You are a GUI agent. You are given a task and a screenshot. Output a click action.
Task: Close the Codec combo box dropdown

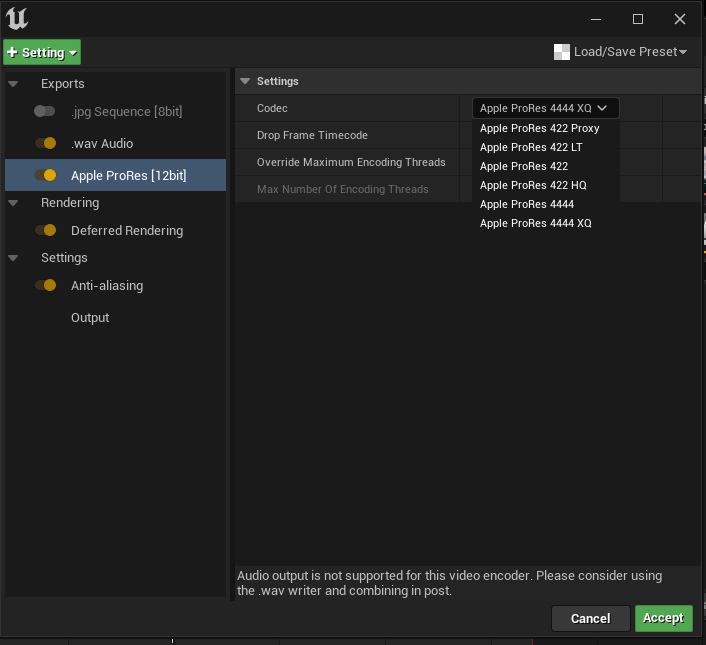pyautogui.click(x=545, y=108)
